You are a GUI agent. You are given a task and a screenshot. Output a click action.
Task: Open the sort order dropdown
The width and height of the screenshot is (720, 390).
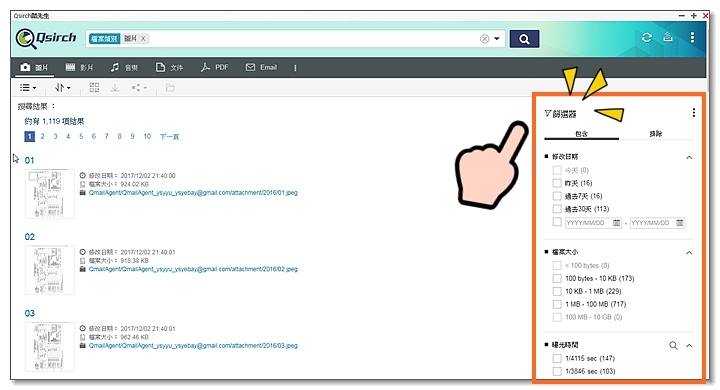(x=63, y=87)
